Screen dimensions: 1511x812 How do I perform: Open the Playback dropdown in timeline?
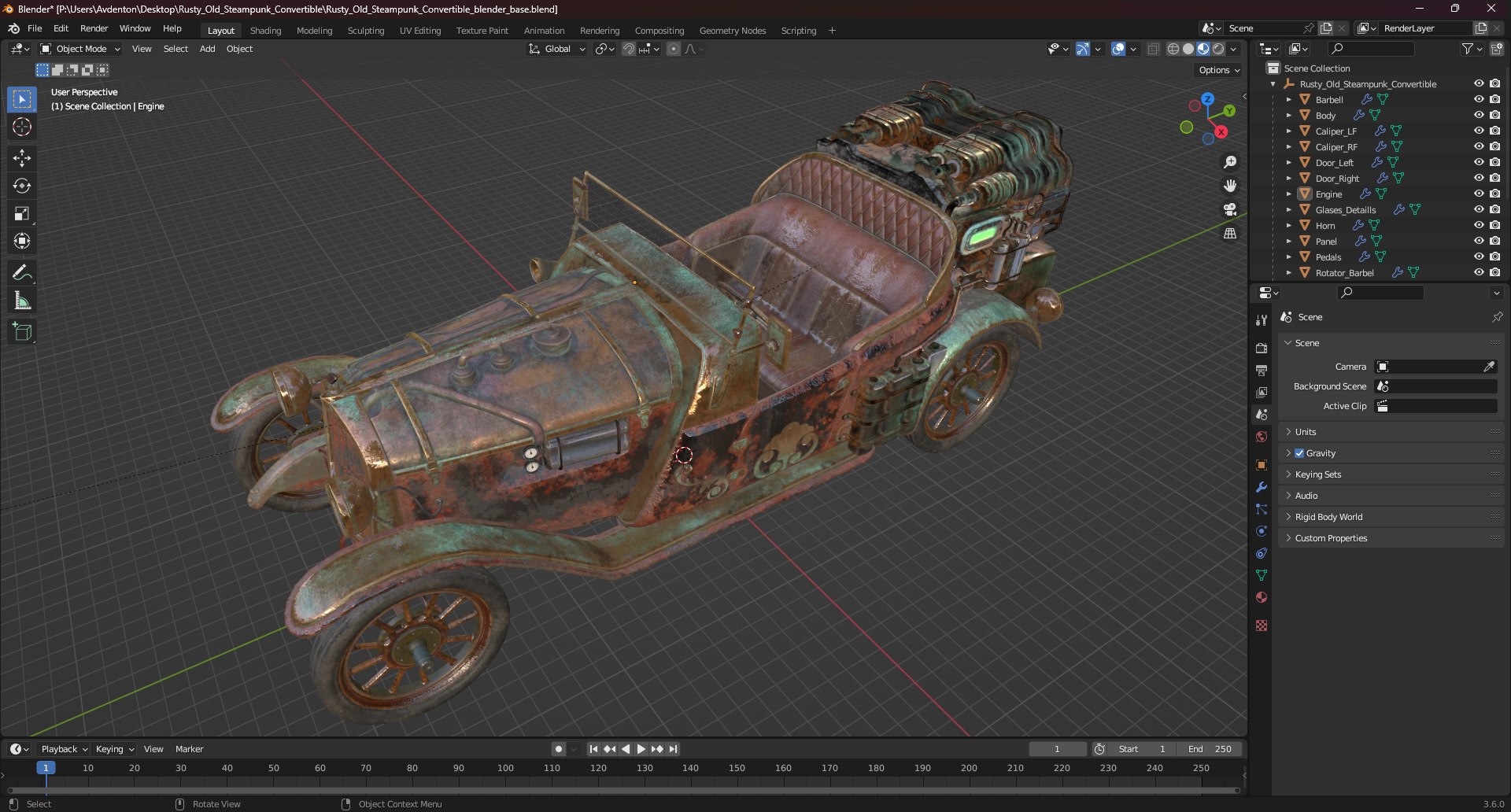[64, 749]
